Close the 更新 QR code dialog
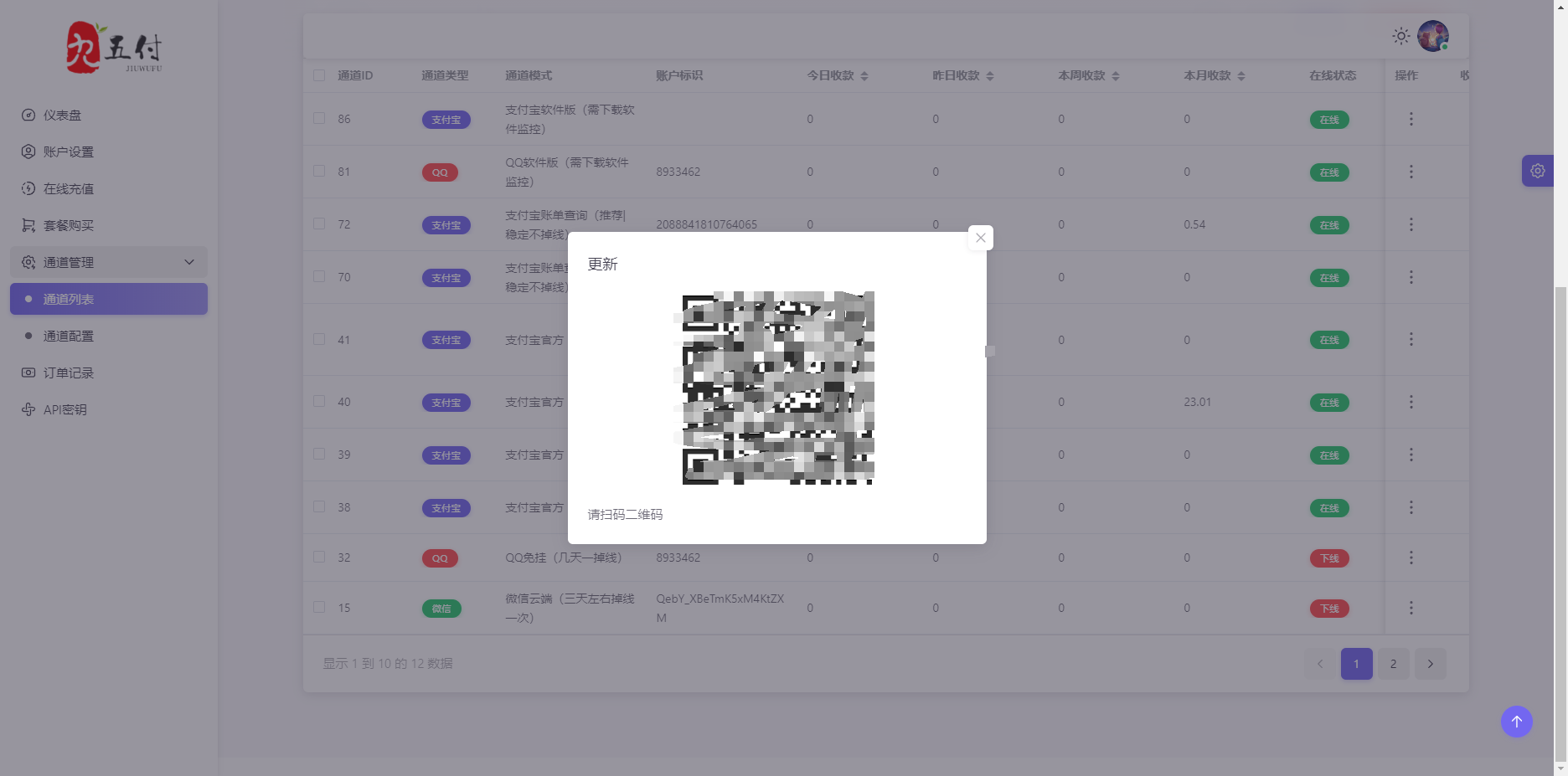1568x776 pixels. [x=980, y=238]
